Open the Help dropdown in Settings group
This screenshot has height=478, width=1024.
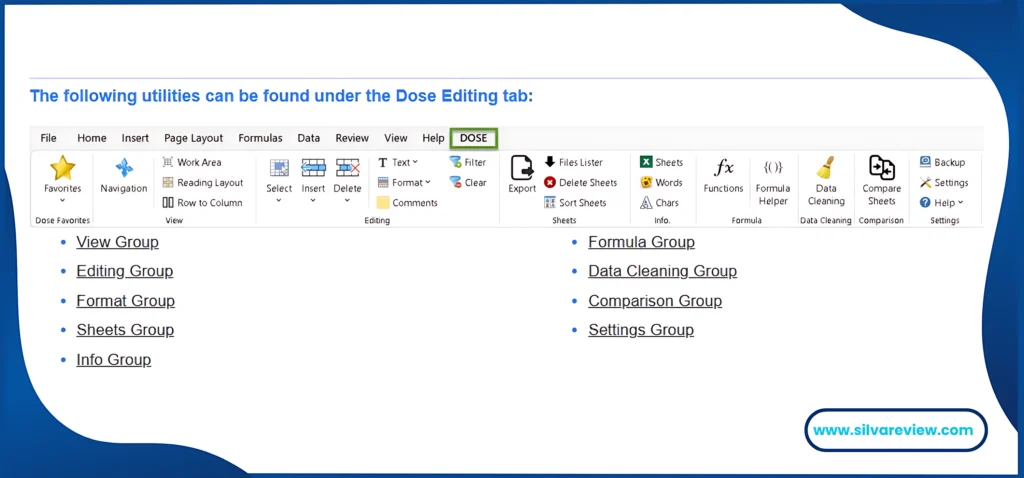pos(942,203)
